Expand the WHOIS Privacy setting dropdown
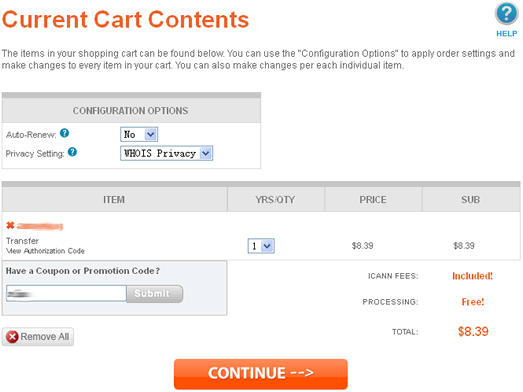The width and height of the screenshot is (523, 392). [166, 153]
